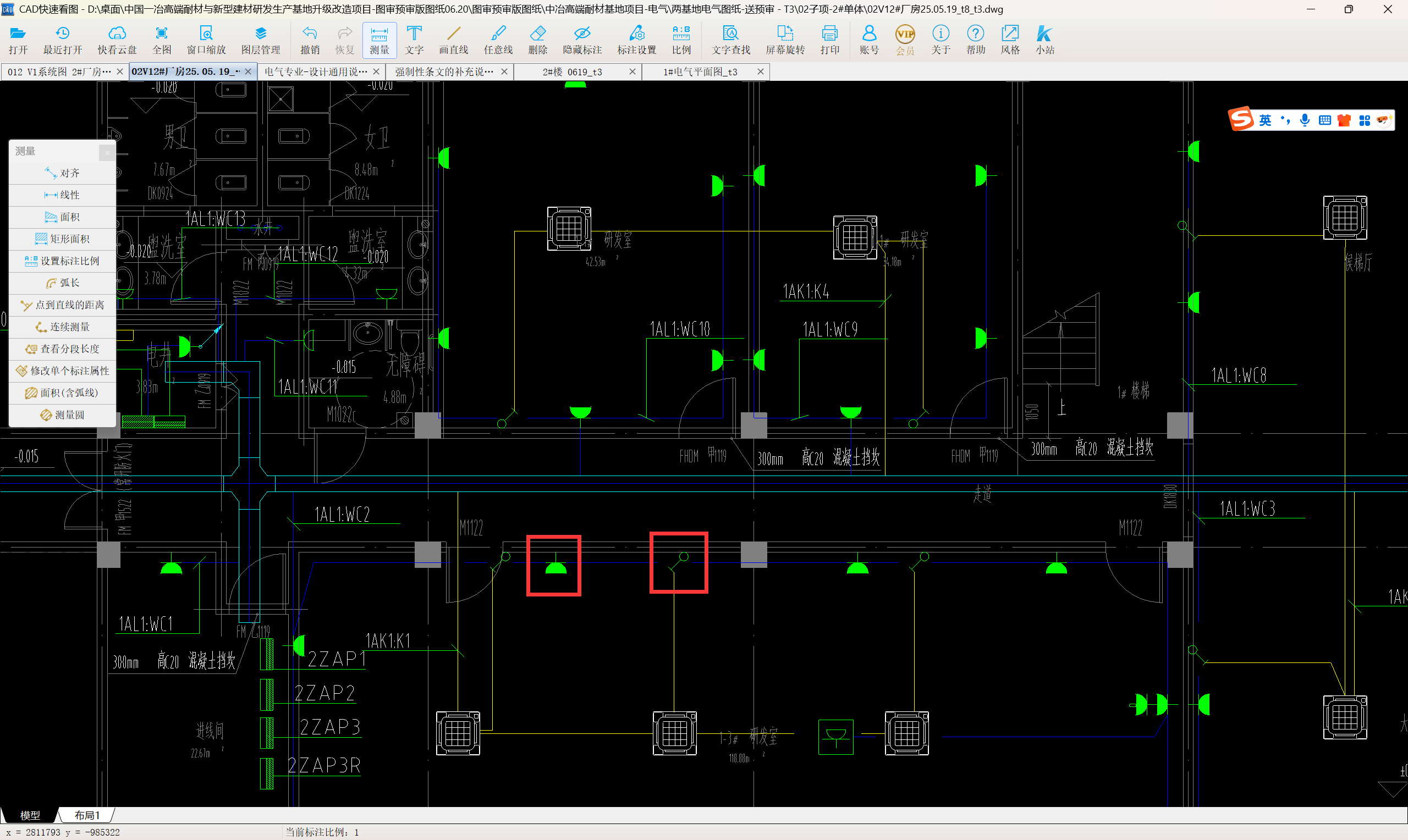Image resolution: width=1408 pixels, height=840 pixels.
Task: Select the 任意线 freehand line tool
Action: 498,41
